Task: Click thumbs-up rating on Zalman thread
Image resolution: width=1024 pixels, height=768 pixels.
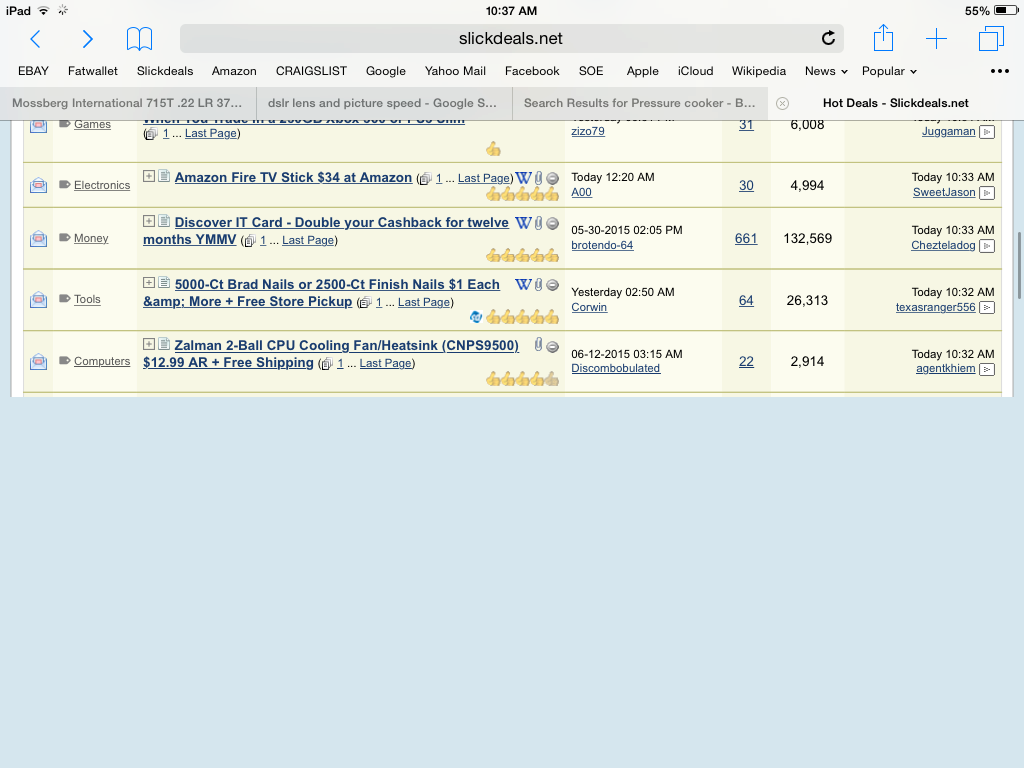Action: [522, 379]
